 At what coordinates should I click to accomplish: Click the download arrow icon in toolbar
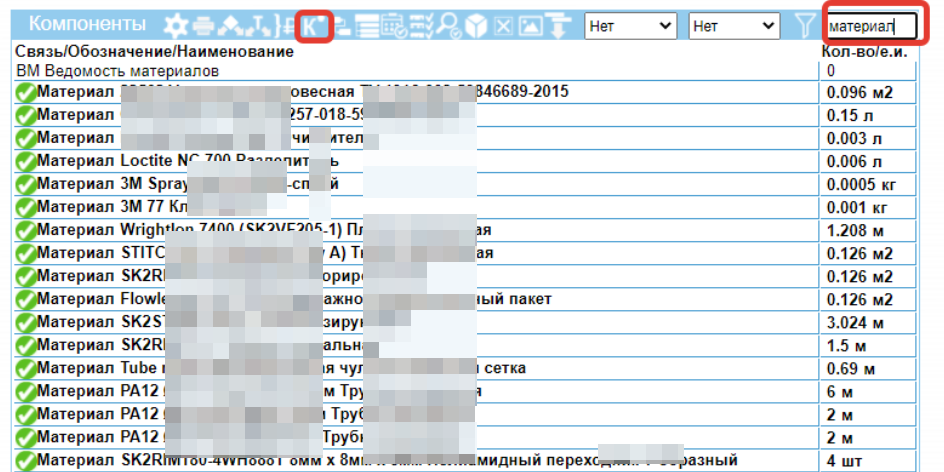pyautogui.click(x=556, y=25)
